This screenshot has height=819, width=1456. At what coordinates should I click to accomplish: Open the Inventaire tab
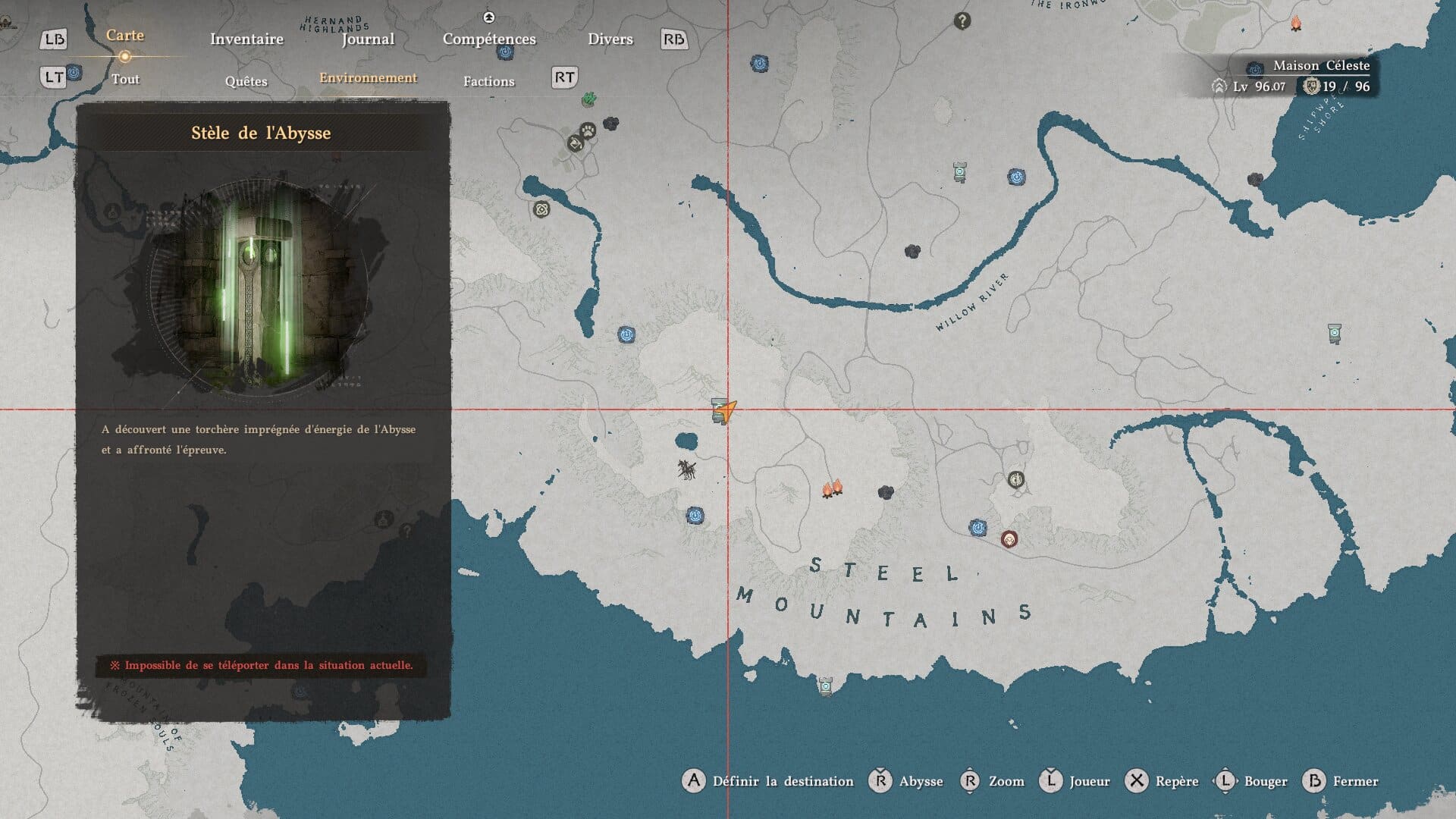(x=246, y=39)
